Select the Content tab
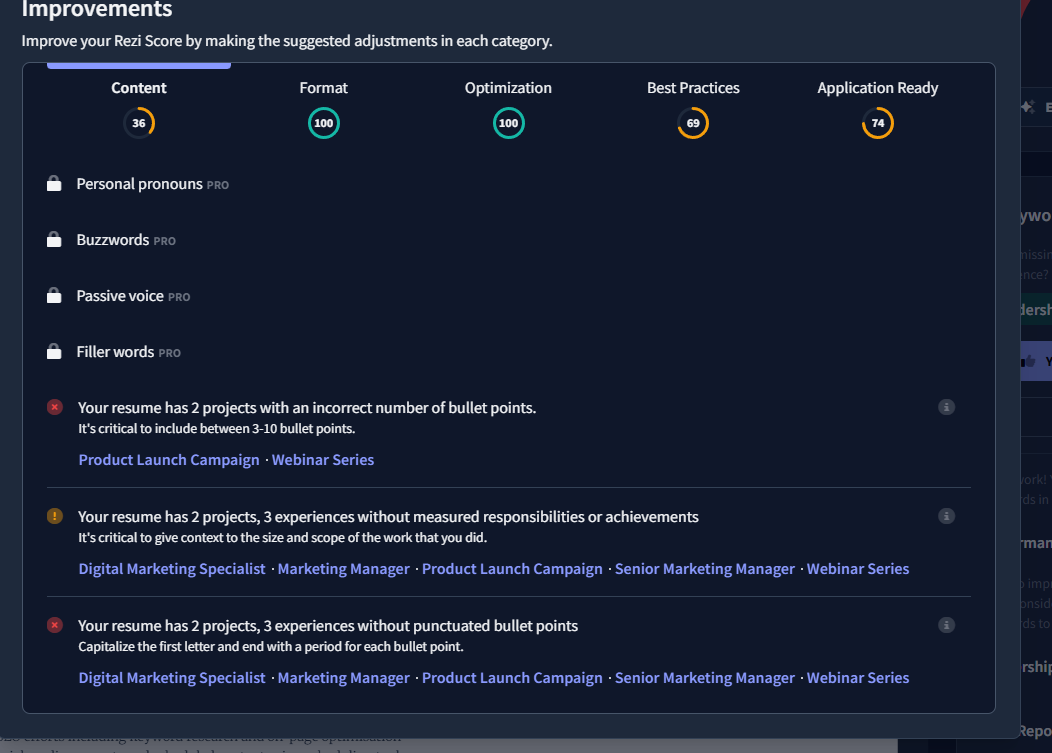This screenshot has height=753, width=1052. (x=139, y=88)
